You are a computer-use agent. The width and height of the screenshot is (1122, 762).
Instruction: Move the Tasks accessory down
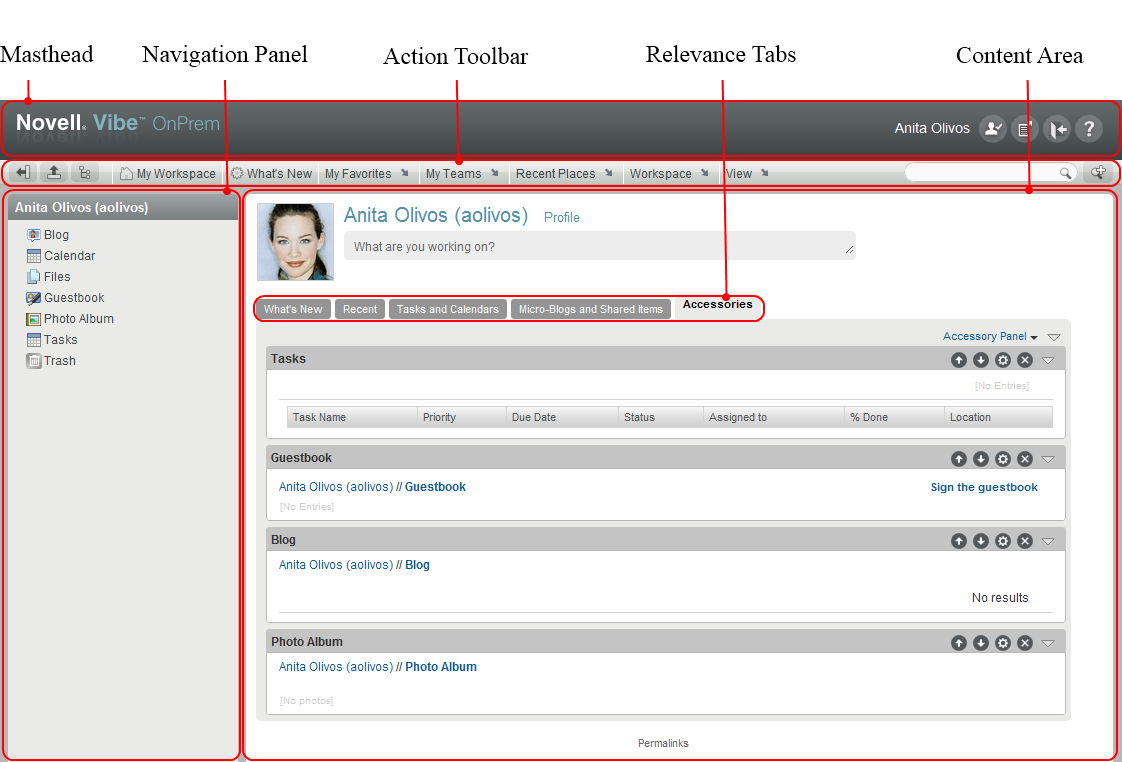click(x=981, y=360)
